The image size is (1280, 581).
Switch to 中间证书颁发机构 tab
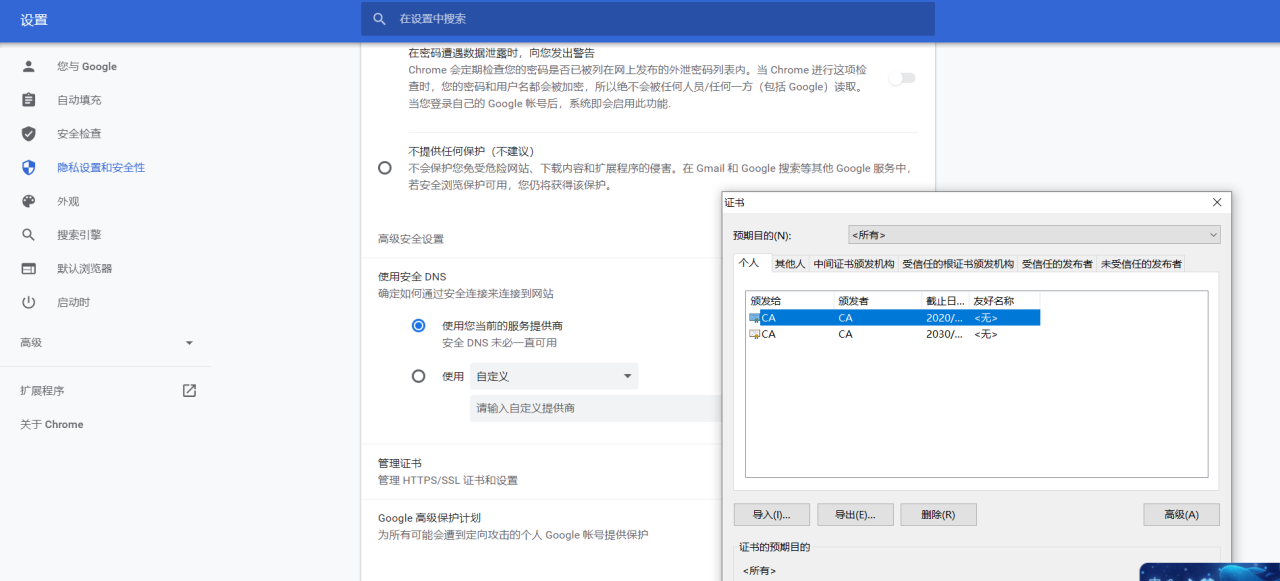pos(854,264)
